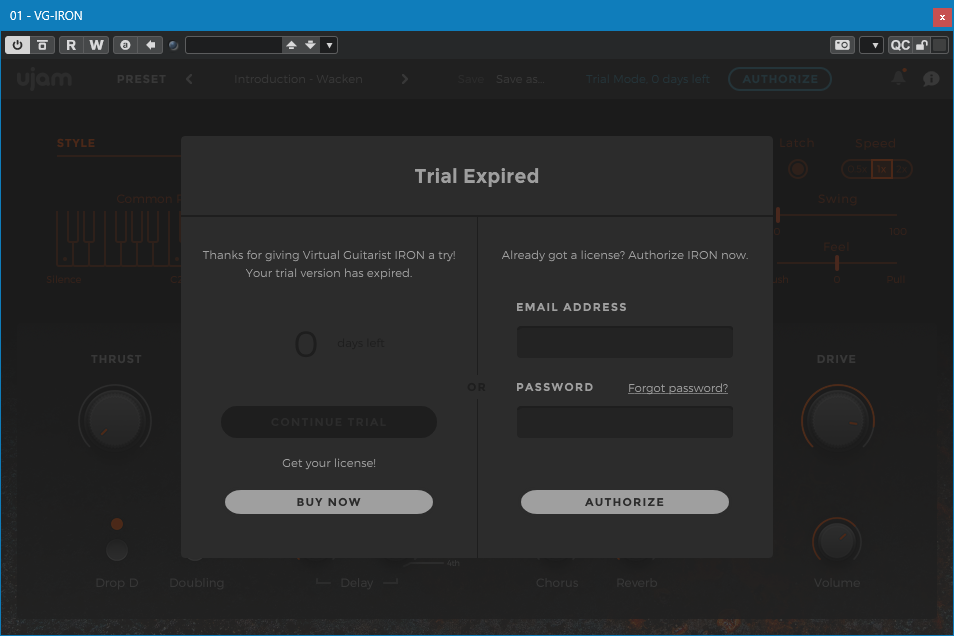The height and width of the screenshot is (636, 954).
Task: Open dropdown next to camera icon
Action: point(871,45)
